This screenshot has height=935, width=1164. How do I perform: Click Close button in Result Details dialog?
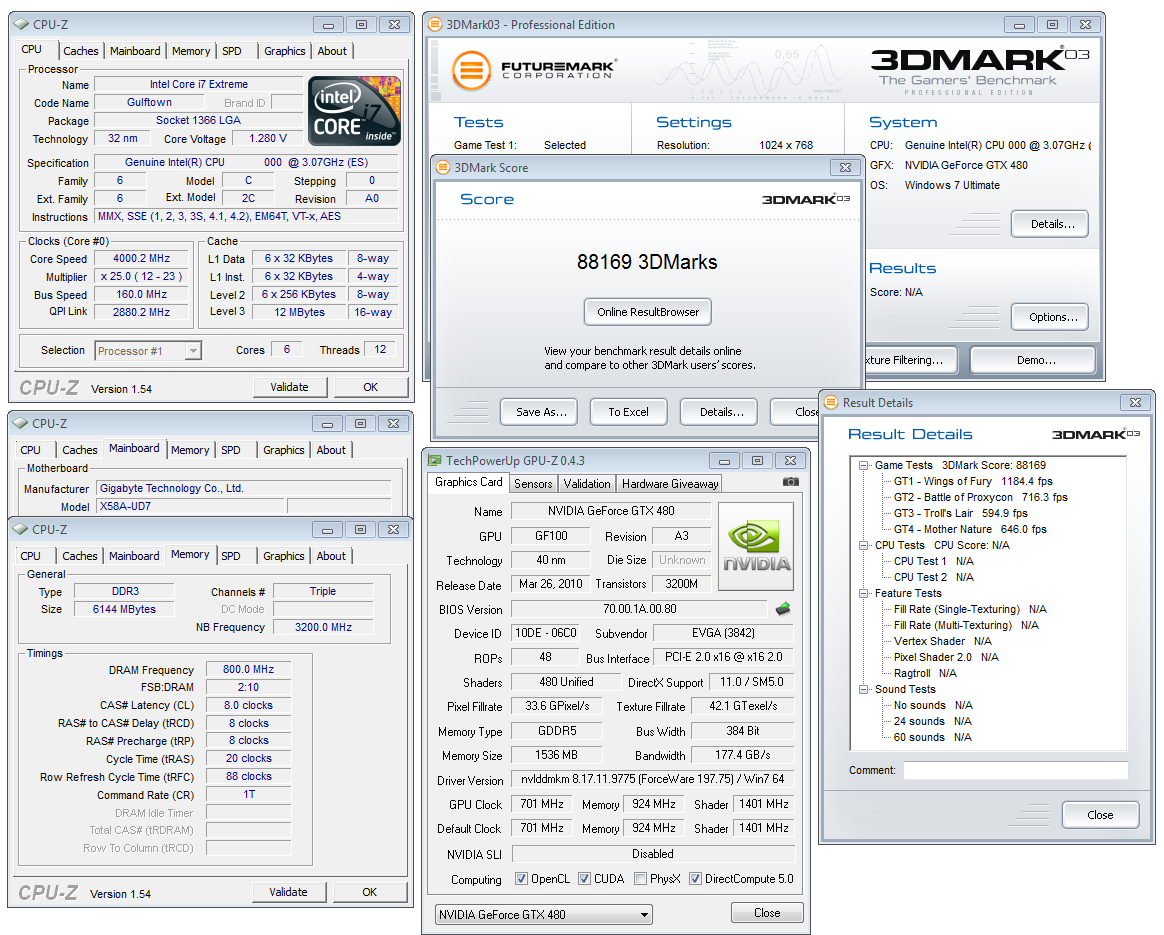pyautogui.click(x=1100, y=815)
